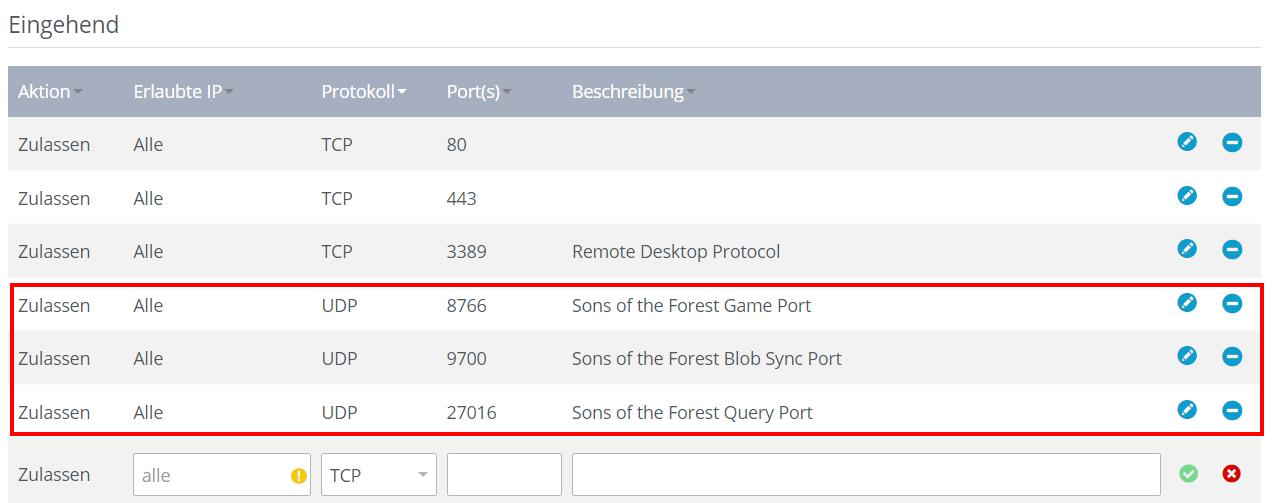Sort by Erlaubte IP column
Image resolution: width=1274 pixels, height=503 pixels.
pyautogui.click(x=183, y=92)
